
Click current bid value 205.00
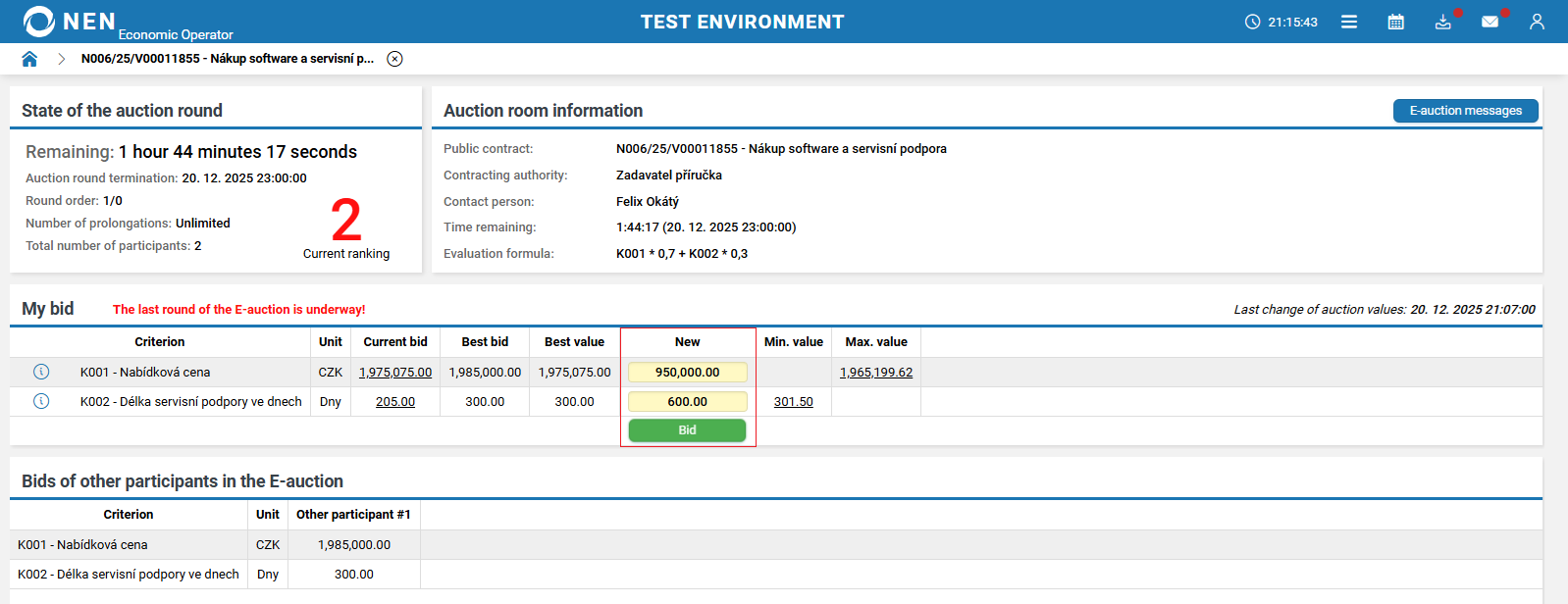tap(395, 402)
